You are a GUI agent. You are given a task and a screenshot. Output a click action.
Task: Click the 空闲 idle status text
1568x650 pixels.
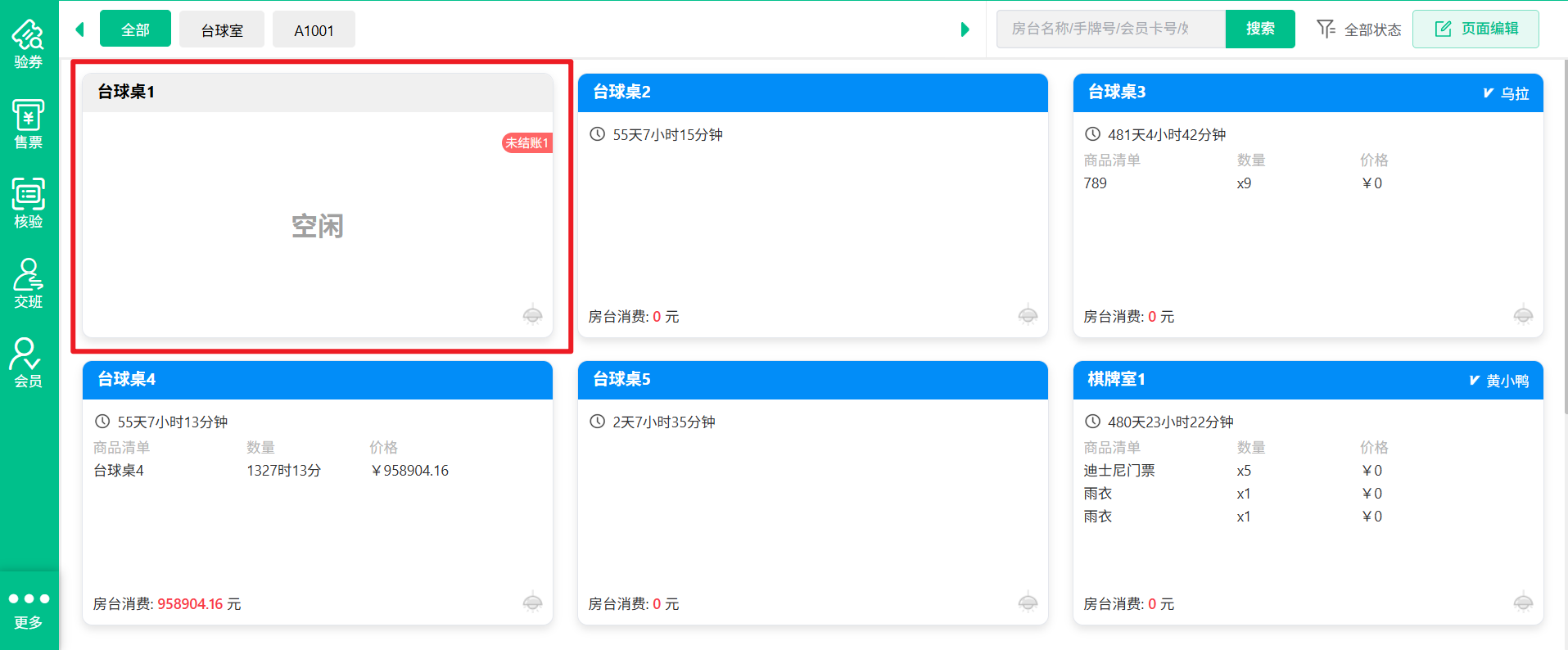pos(318,226)
